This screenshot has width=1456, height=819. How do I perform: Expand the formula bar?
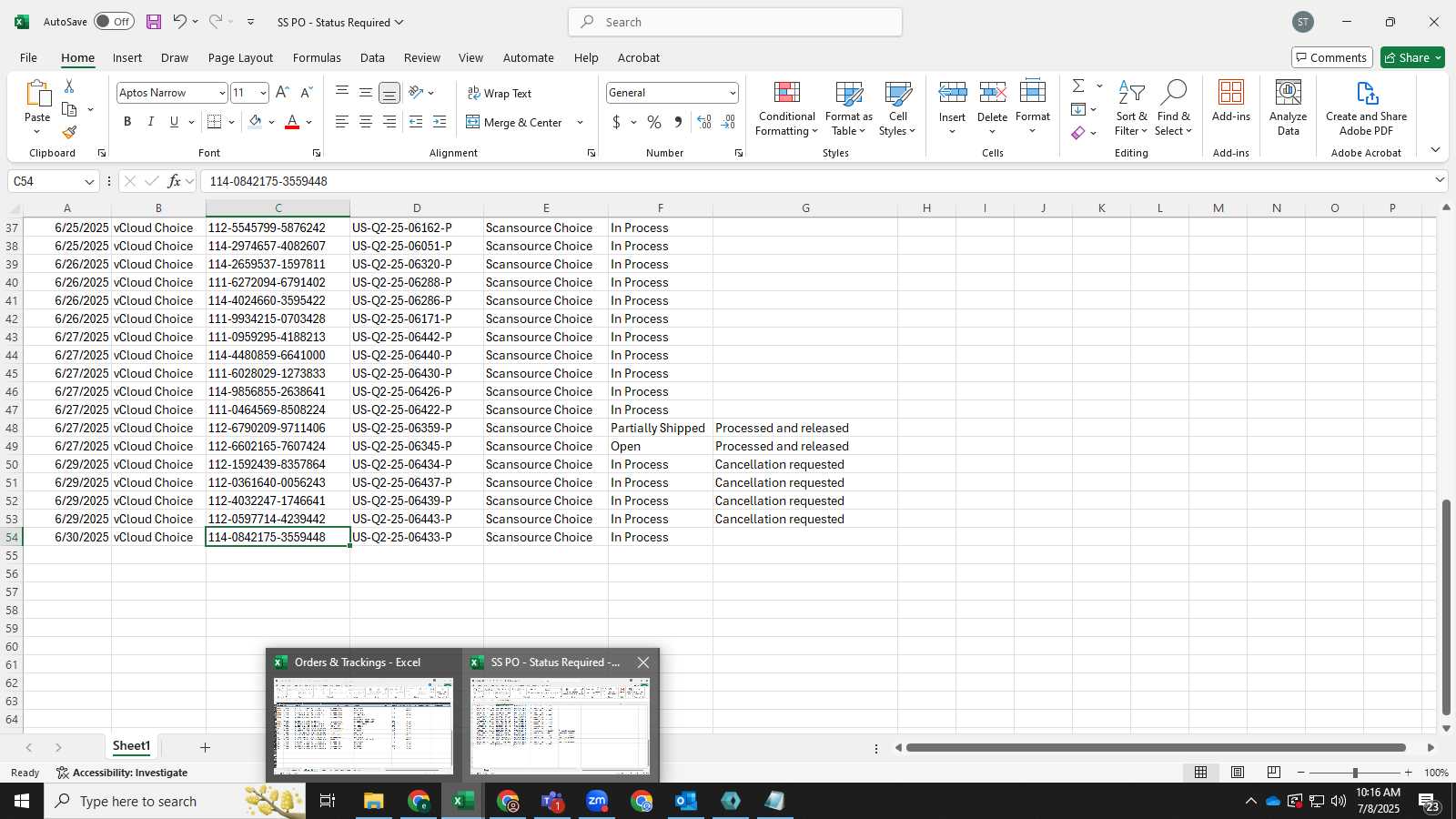coord(1440,180)
